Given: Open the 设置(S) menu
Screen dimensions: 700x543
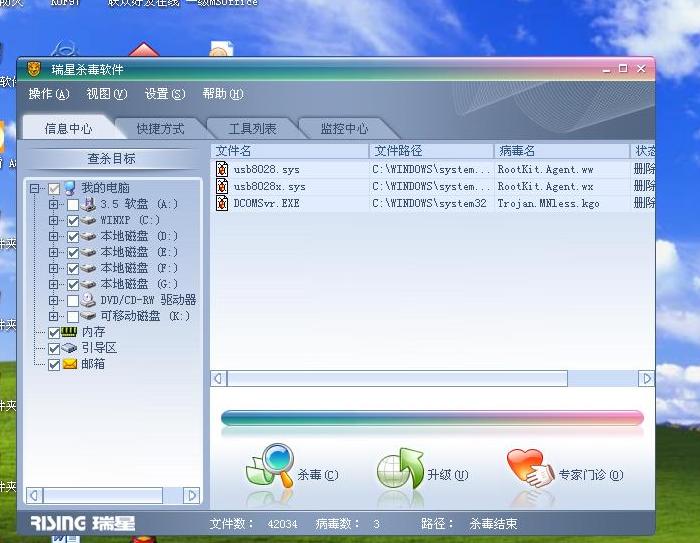Looking at the screenshot, I should (x=165, y=94).
